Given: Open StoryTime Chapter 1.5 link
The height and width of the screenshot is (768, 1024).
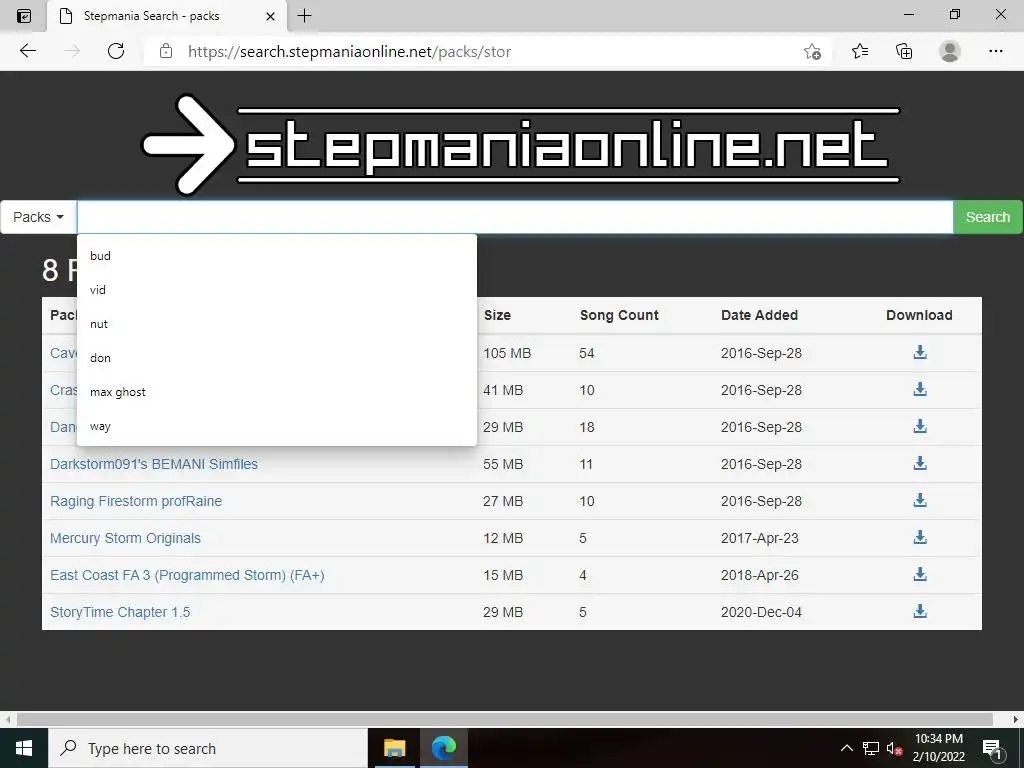Looking at the screenshot, I should pos(120,612).
